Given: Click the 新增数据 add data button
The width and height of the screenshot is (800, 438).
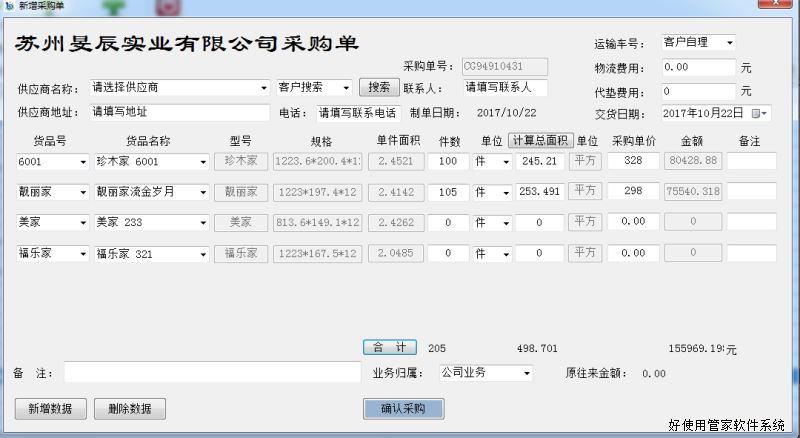Looking at the screenshot, I should (x=50, y=408).
